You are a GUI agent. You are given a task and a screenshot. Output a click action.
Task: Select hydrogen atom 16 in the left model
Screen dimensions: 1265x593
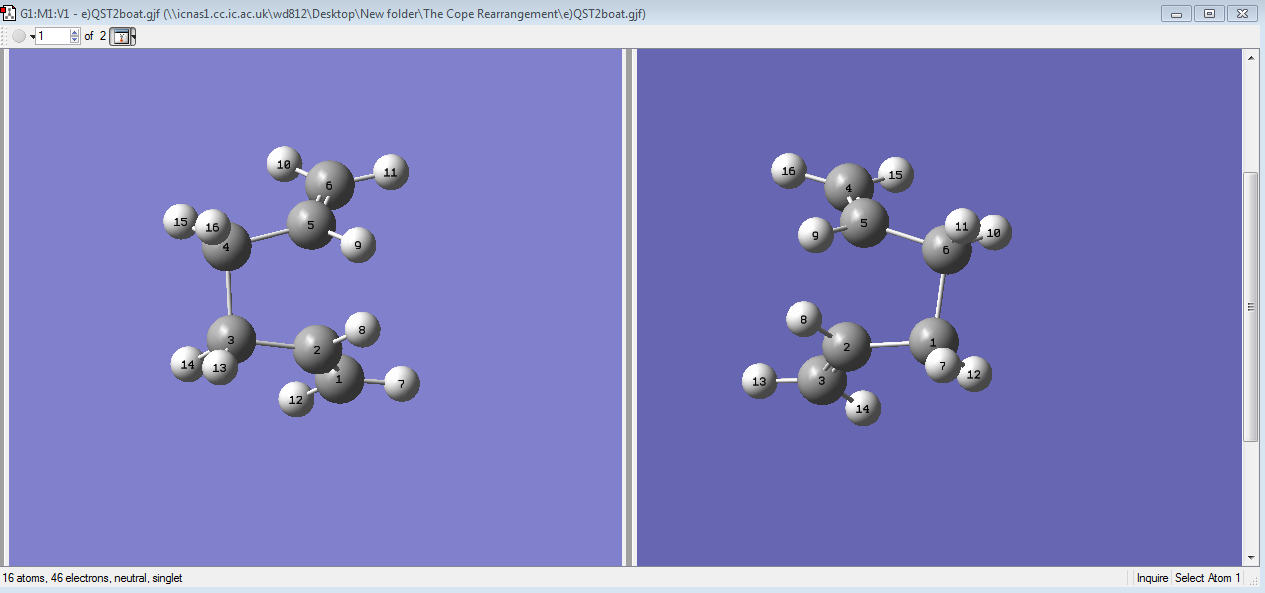[212, 227]
